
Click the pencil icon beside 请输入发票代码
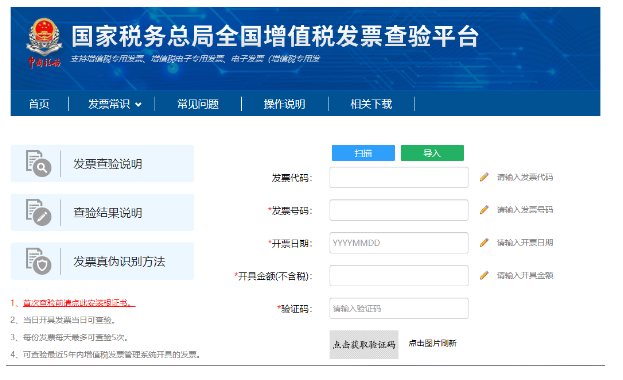484,177
